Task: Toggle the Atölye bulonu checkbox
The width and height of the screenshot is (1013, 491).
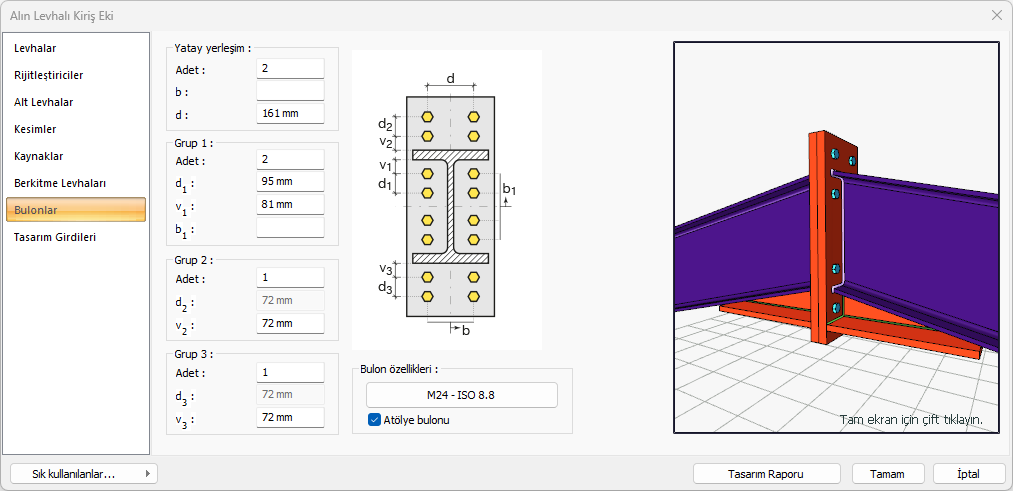Action: [375, 420]
